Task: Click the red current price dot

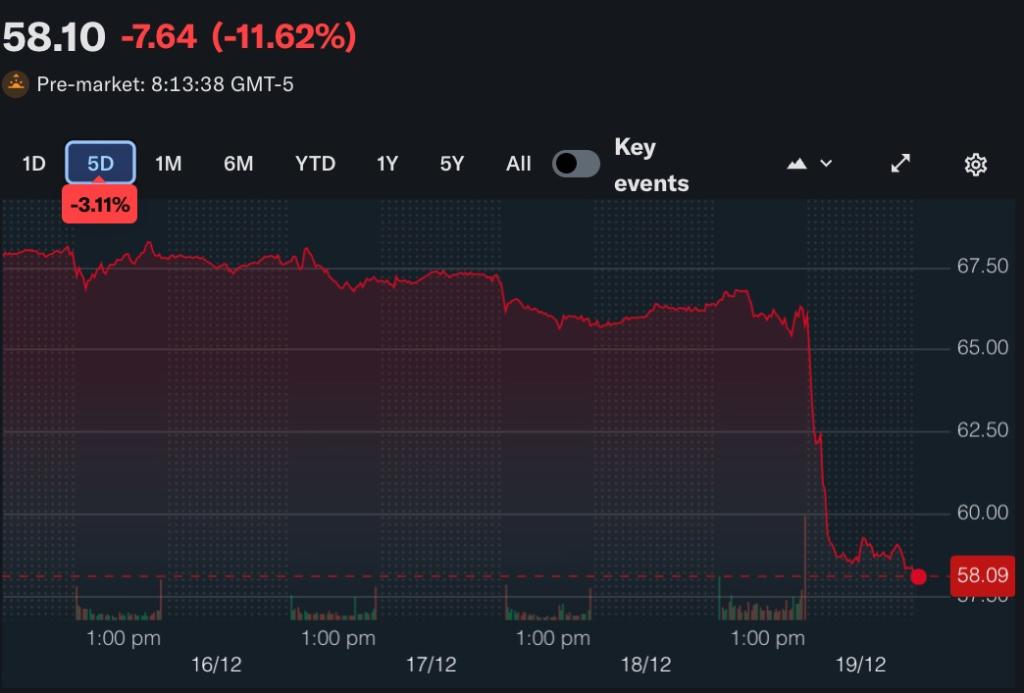Action: pos(919,576)
